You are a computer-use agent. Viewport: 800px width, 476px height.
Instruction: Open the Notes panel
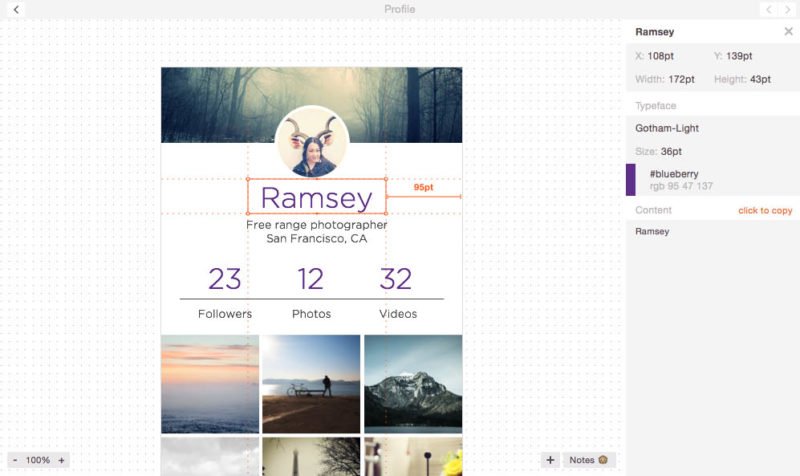pos(589,460)
